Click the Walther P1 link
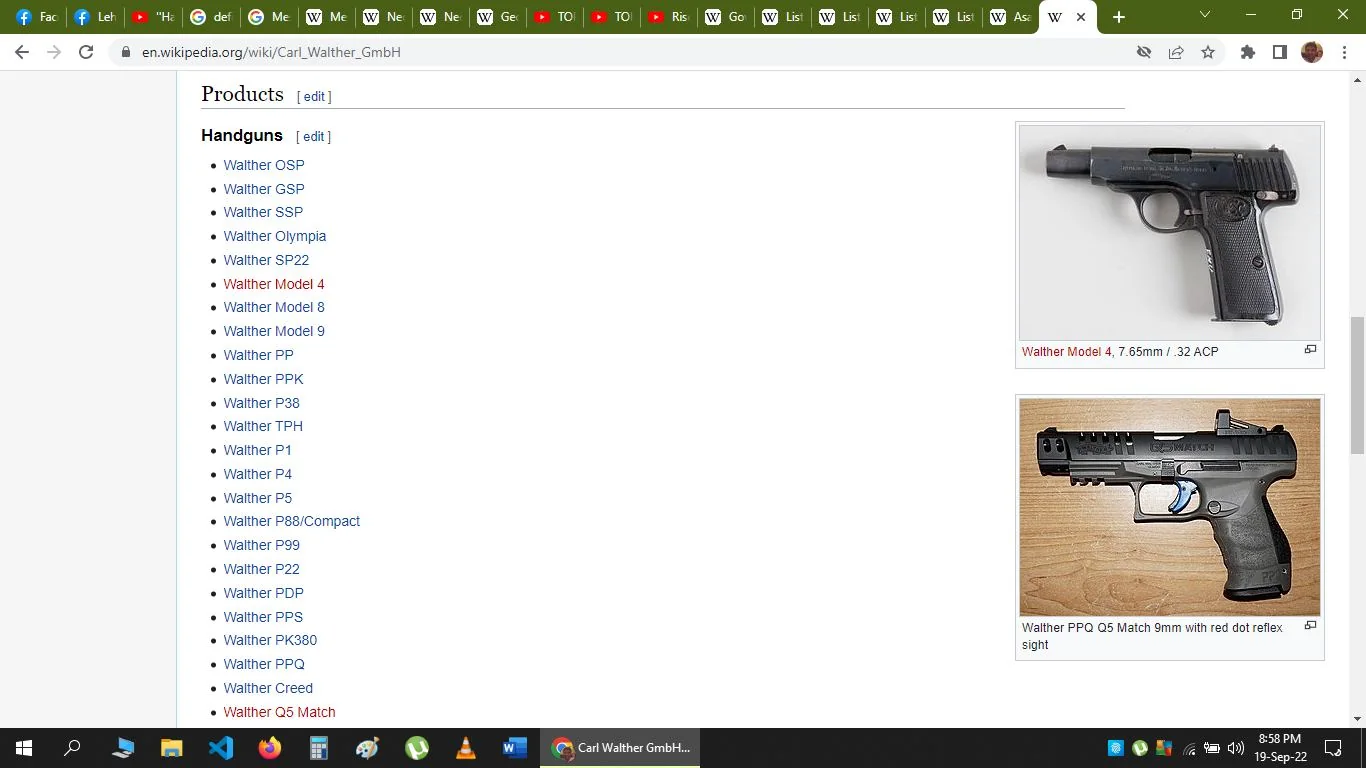Screen dimensions: 1366x768 (258, 450)
